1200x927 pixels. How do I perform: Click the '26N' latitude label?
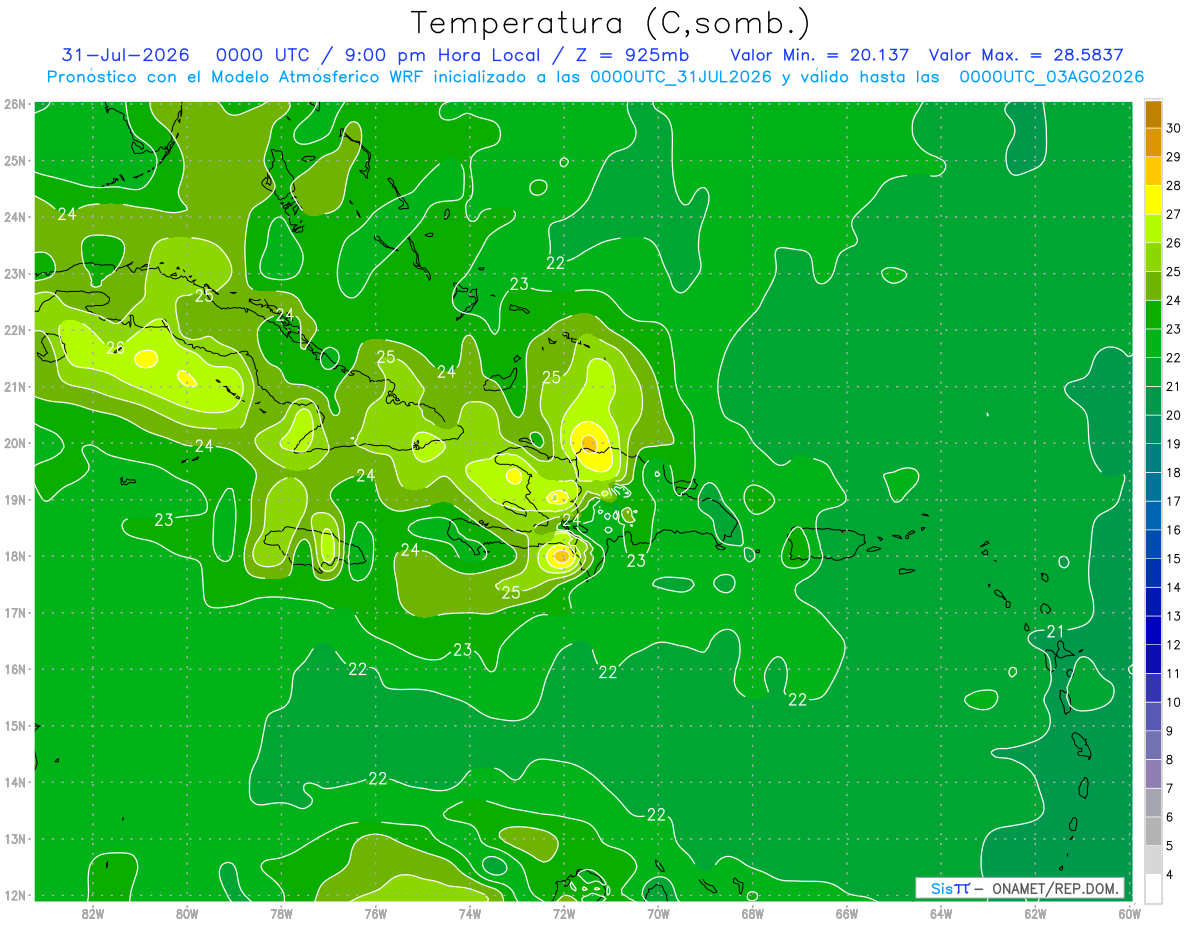tap(14, 104)
